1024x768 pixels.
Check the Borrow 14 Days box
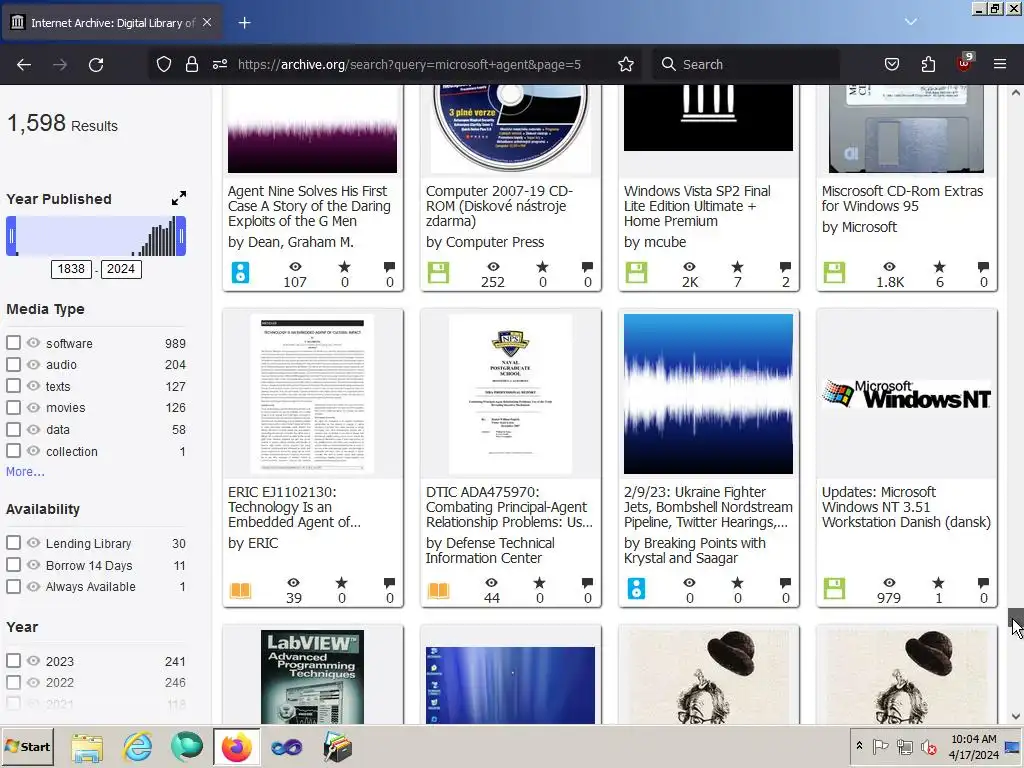click(x=13, y=564)
